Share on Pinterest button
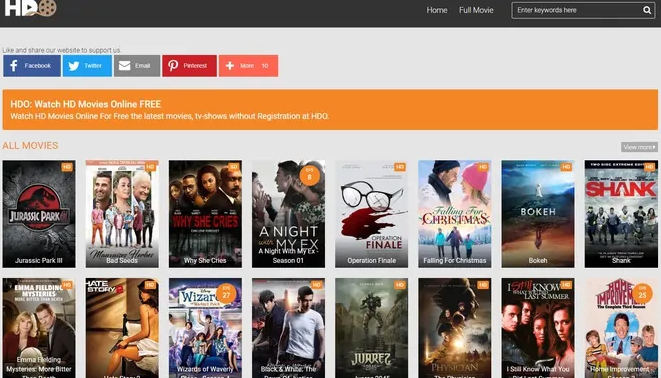The image size is (661, 378). (189, 66)
